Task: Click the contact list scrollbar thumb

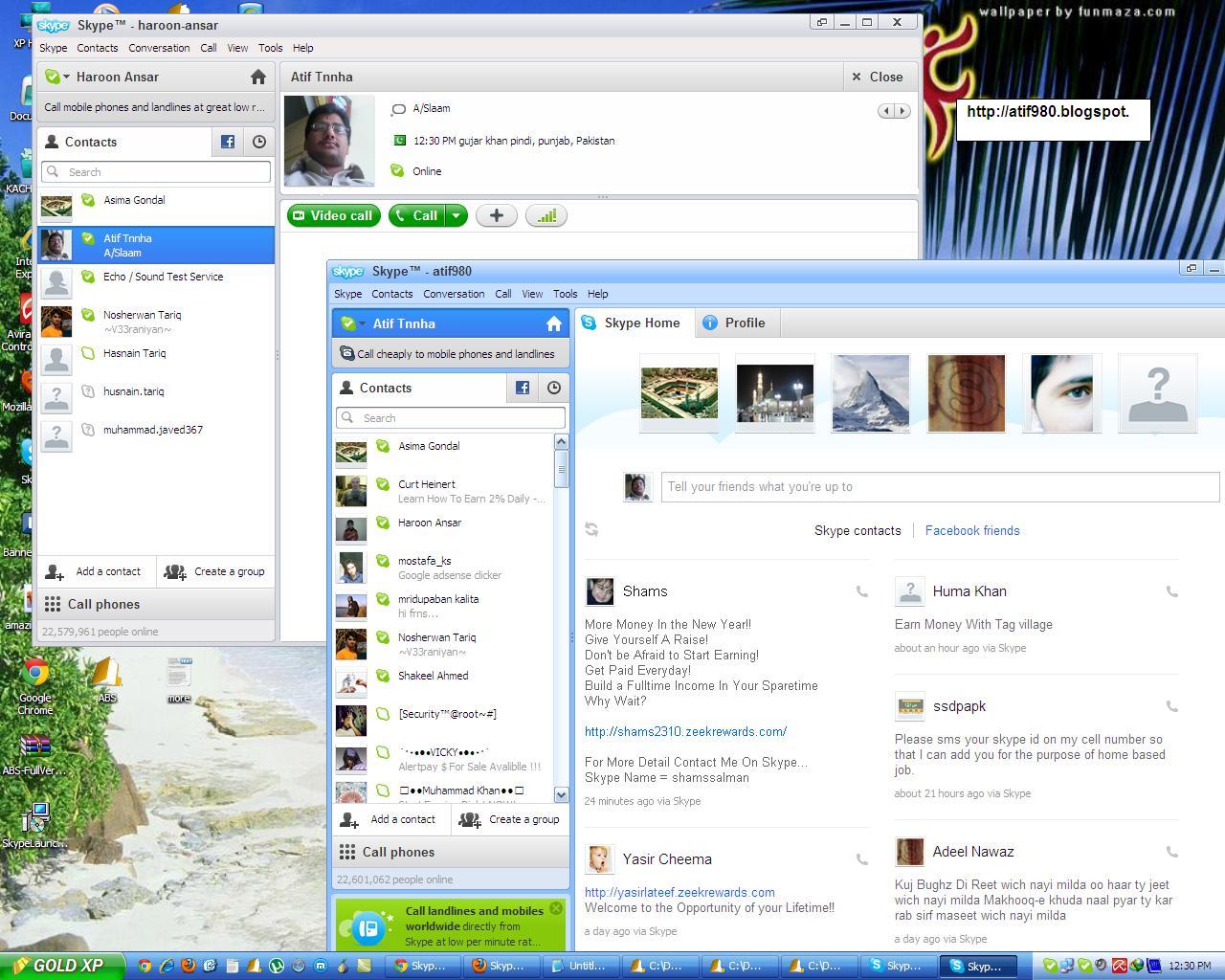Action: [561, 469]
